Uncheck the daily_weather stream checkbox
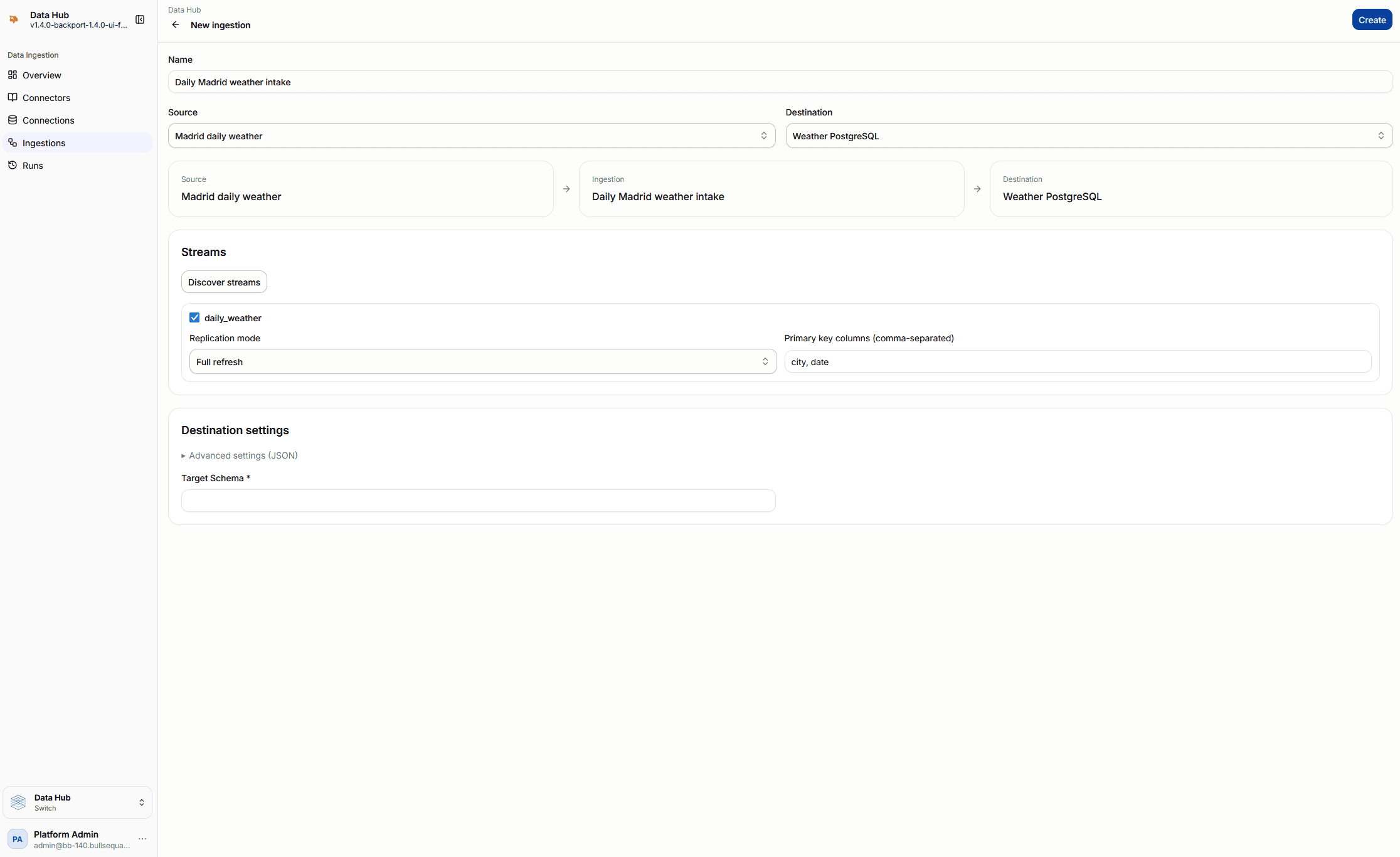Image resolution: width=1400 pixels, height=857 pixels. (x=194, y=317)
